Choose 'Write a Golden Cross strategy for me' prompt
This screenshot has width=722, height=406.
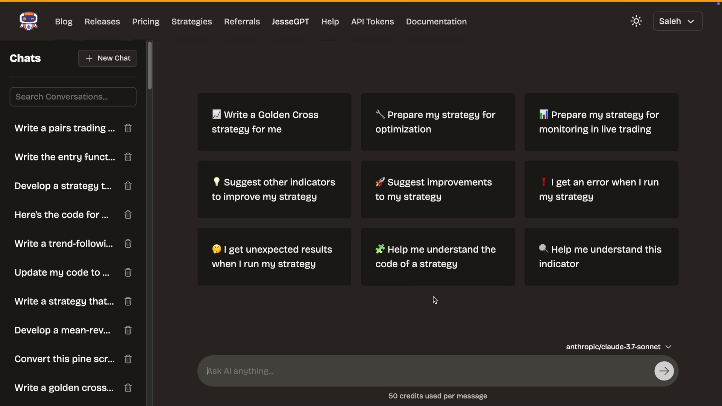274,122
